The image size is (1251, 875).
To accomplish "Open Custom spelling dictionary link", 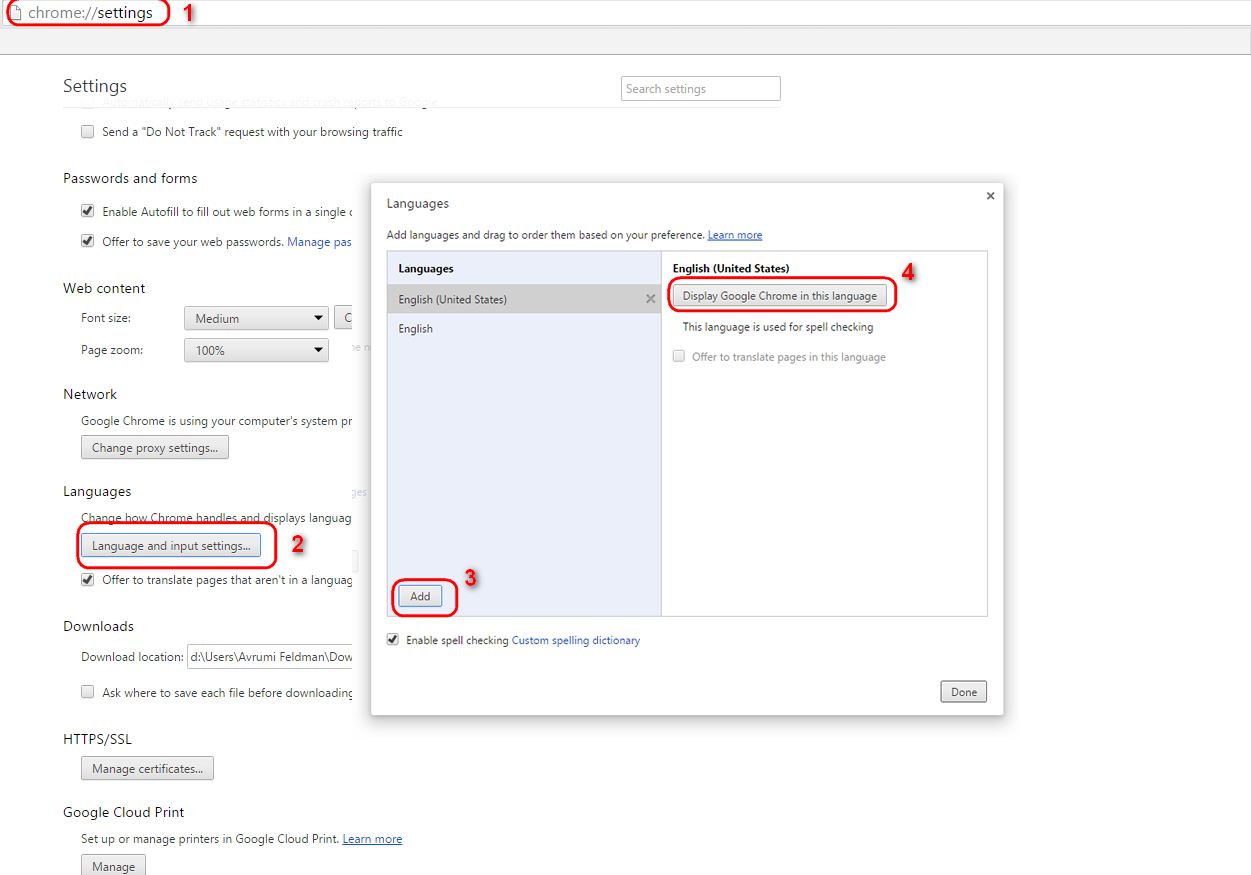I will point(576,640).
